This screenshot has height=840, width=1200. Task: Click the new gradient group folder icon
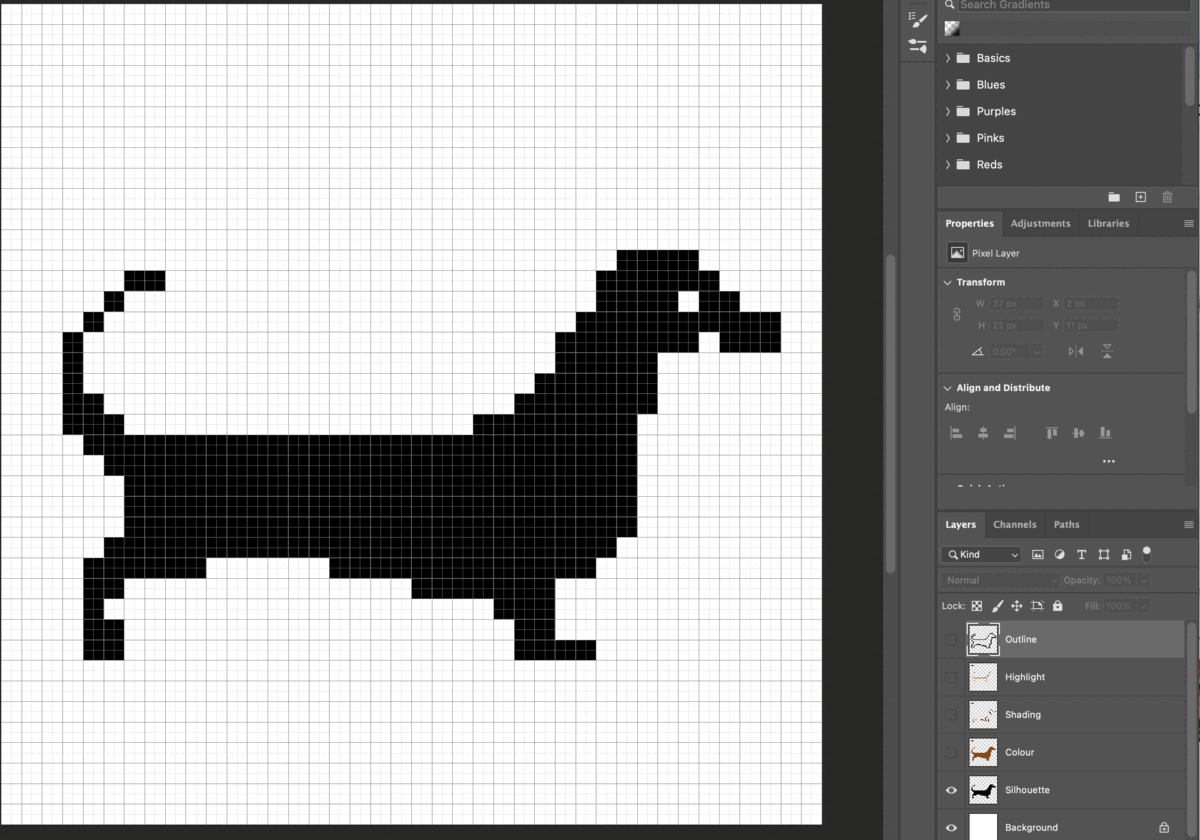click(1114, 197)
